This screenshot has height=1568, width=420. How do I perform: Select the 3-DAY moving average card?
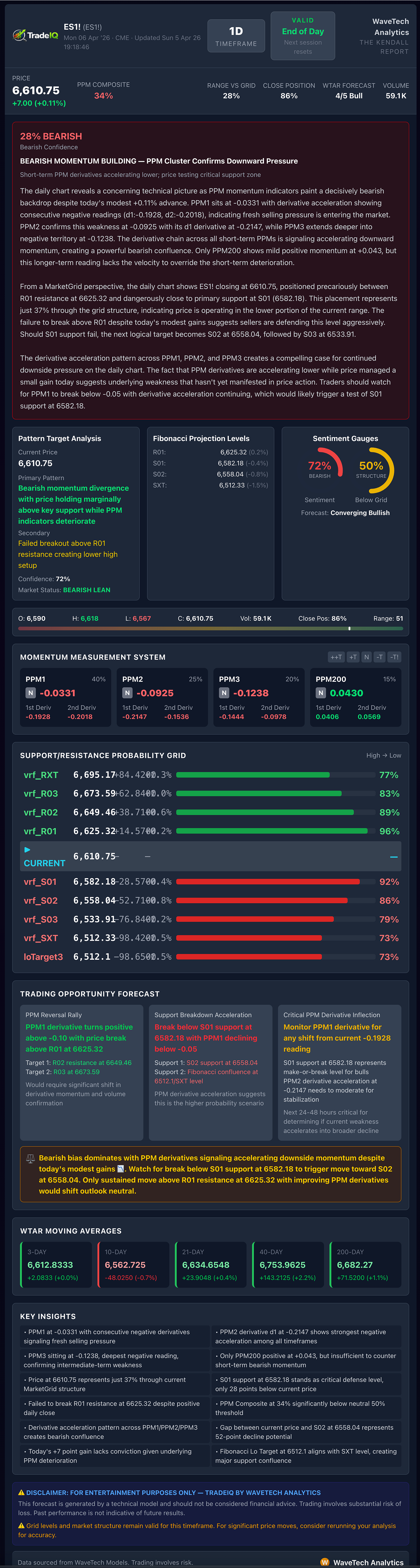pos(56,1264)
